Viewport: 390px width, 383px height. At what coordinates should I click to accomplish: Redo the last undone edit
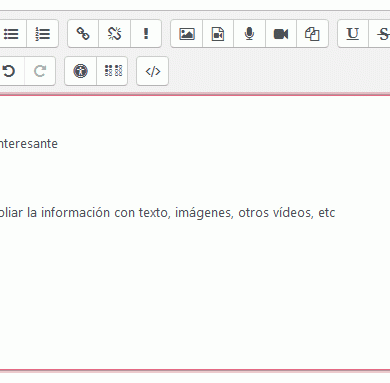[x=40, y=71]
